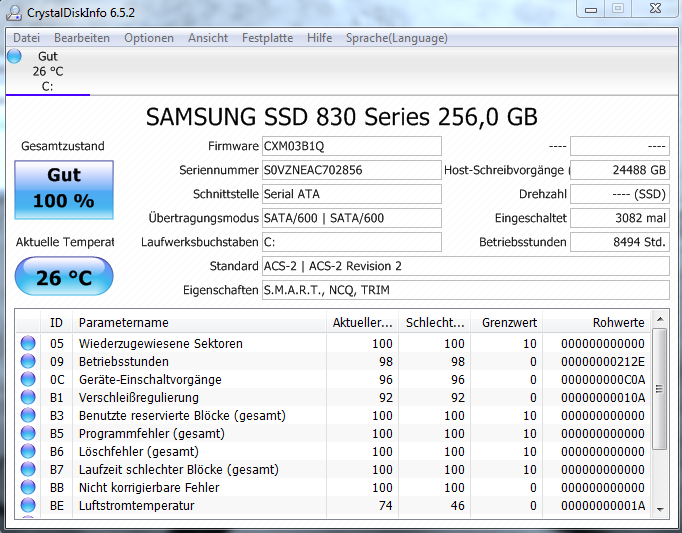Click the Eigenschaften S.M.A.R.T., NCQ, TRIM field
The width and height of the screenshot is (682, 533).
coord(465,290)
